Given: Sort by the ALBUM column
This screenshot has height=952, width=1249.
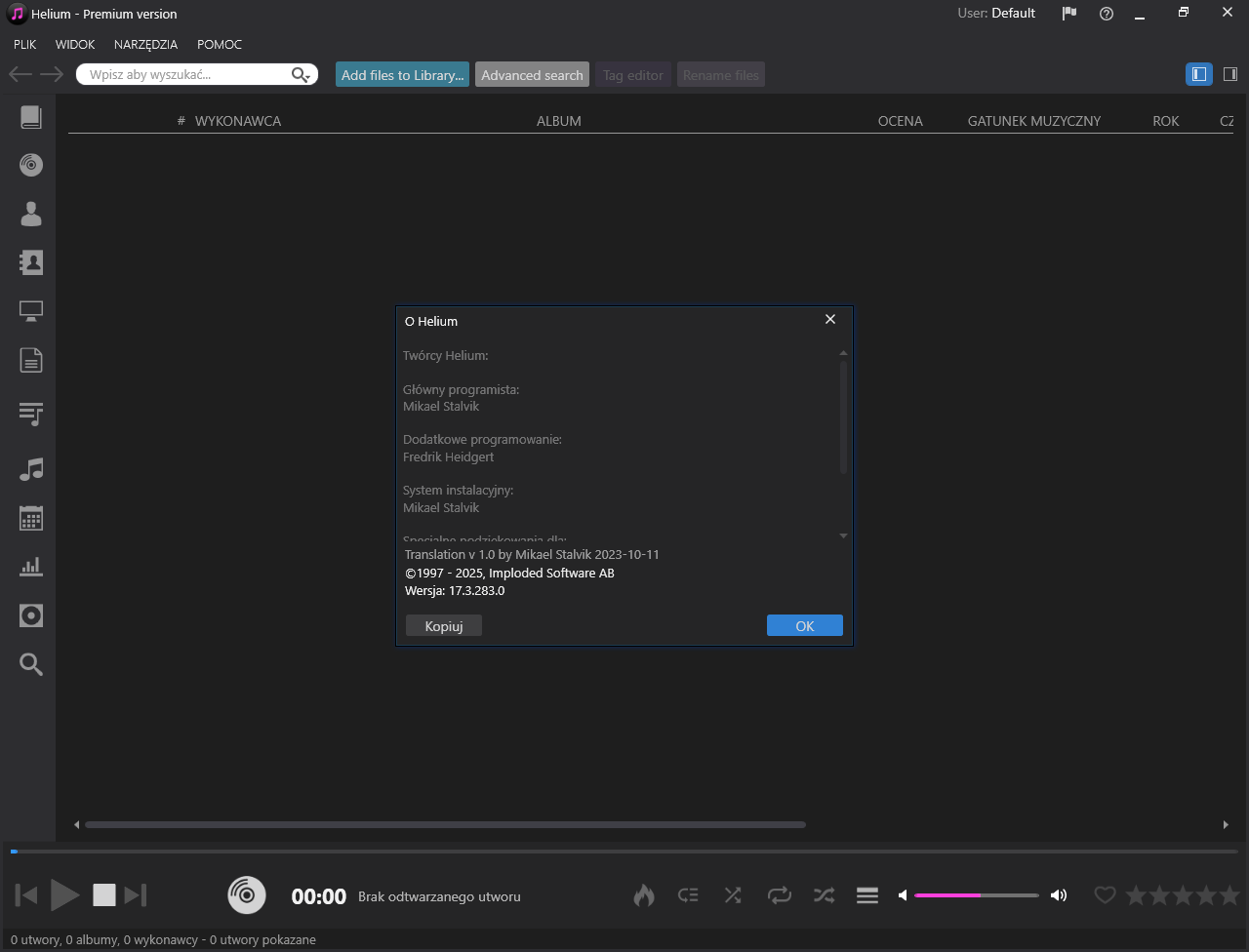Looking at the screenshot, I should point(559,121).
